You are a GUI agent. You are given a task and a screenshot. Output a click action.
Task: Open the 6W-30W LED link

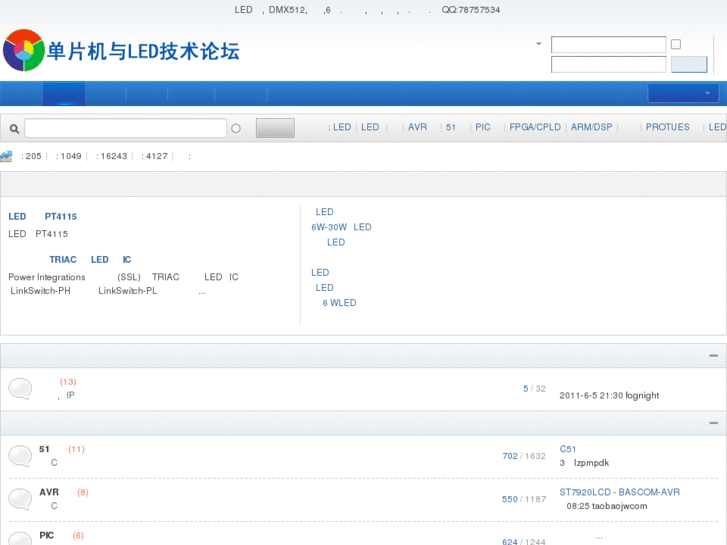click(341, 227)
